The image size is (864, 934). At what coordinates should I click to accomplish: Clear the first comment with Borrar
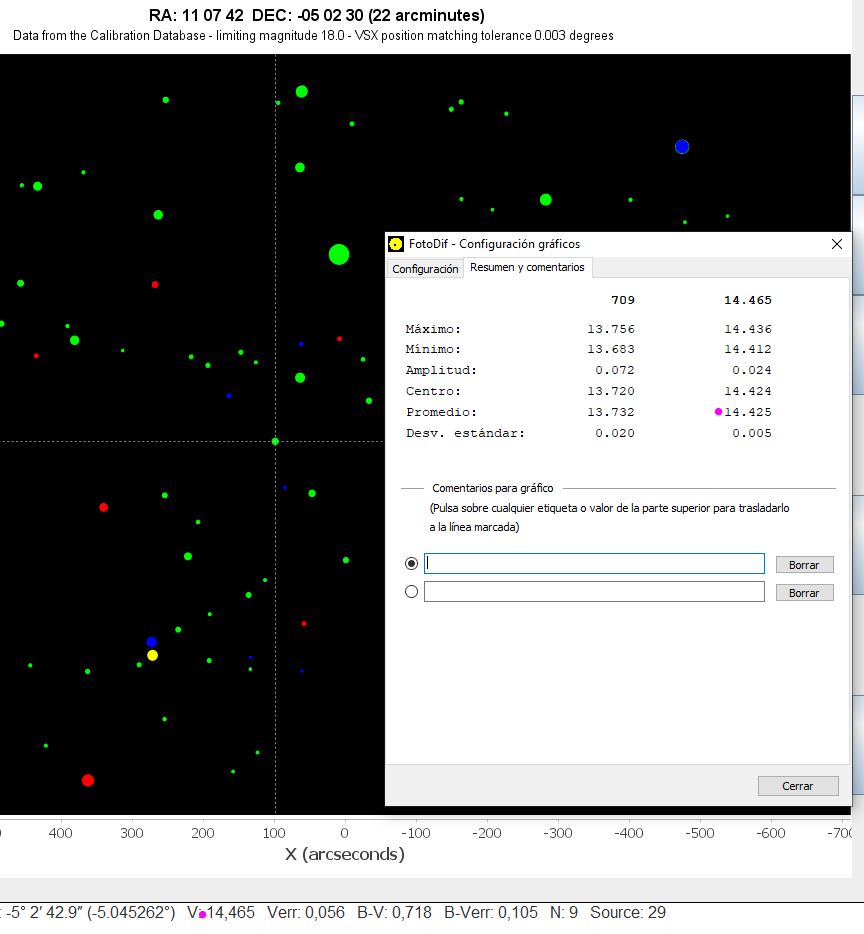[804, 565]
